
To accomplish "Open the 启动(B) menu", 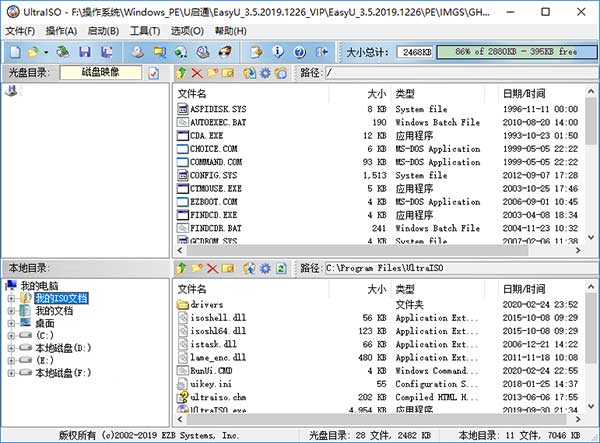I will tap(103, 31).
